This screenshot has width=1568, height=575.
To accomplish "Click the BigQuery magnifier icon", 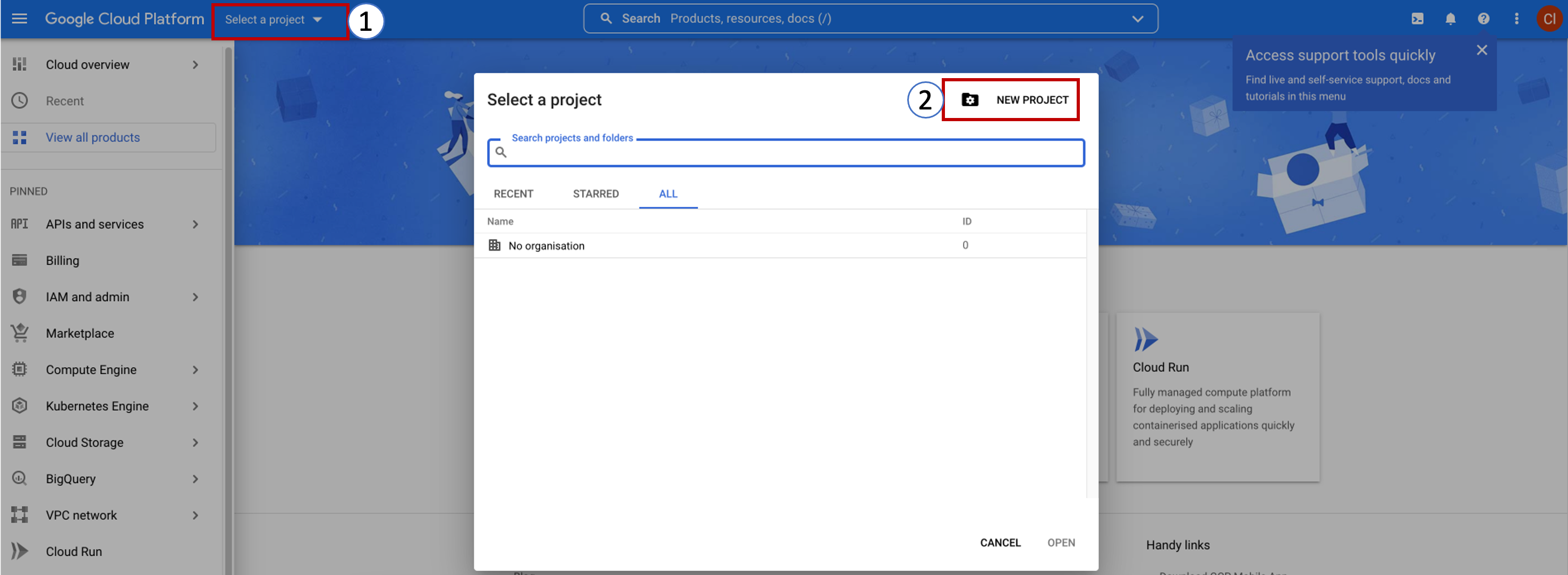I will point(20,478).
